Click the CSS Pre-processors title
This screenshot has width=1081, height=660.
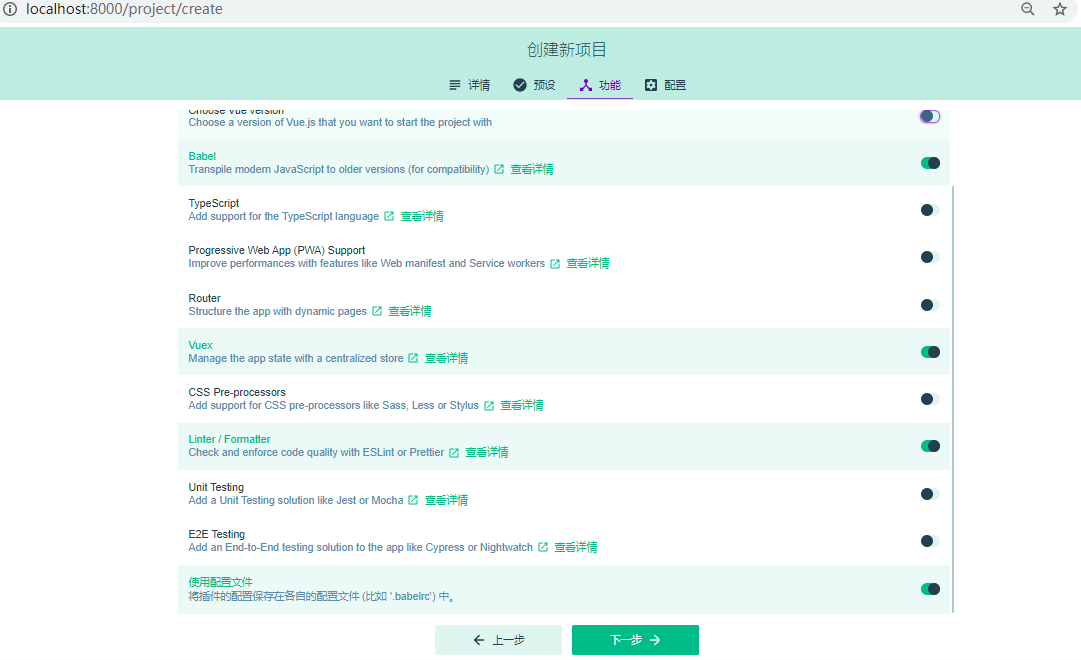pos(237,392)
